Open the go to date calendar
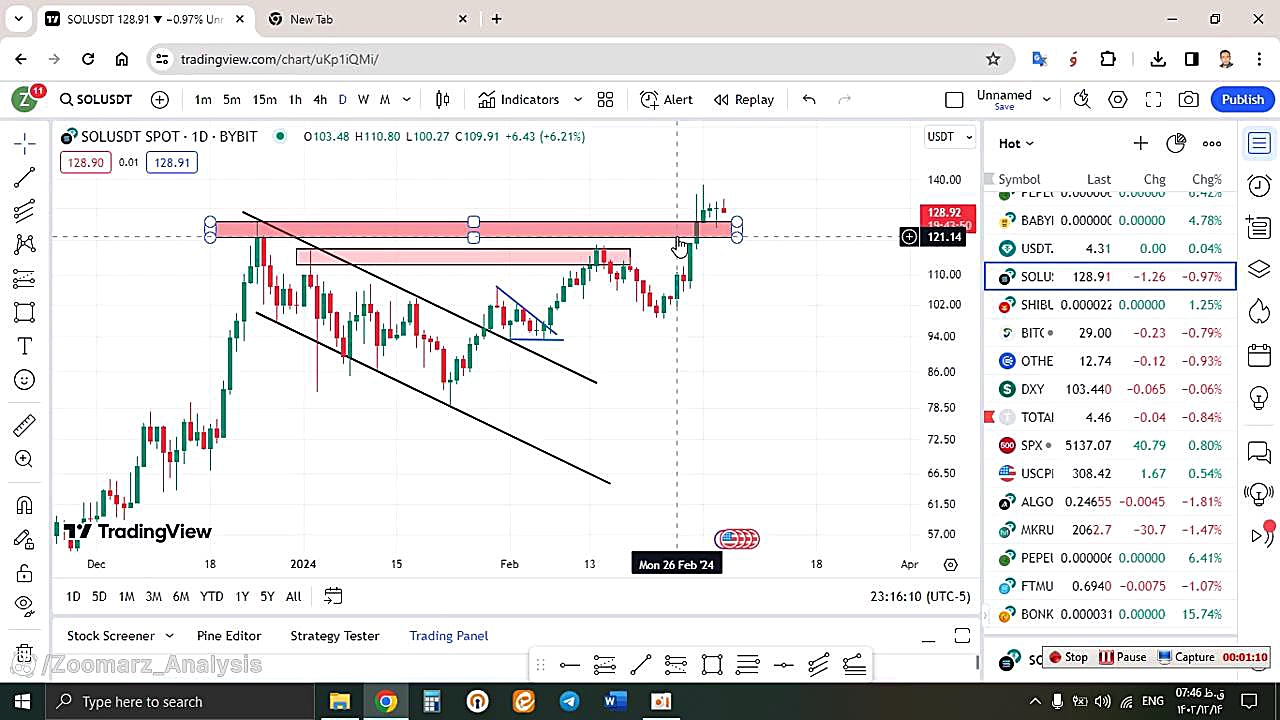The height and width of the screenshot is (720, 1280). pyautogui.click(x=333, y=596)
